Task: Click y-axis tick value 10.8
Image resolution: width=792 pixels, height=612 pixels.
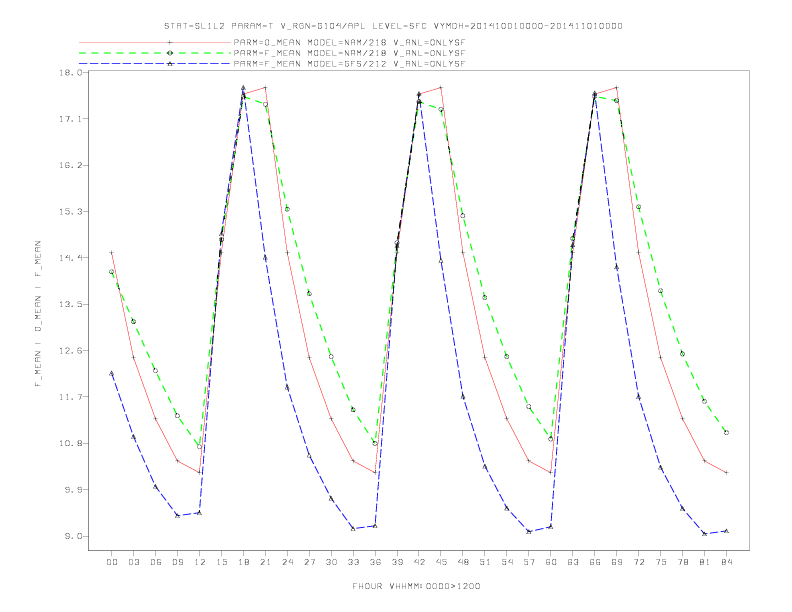Action: [70, 443]
